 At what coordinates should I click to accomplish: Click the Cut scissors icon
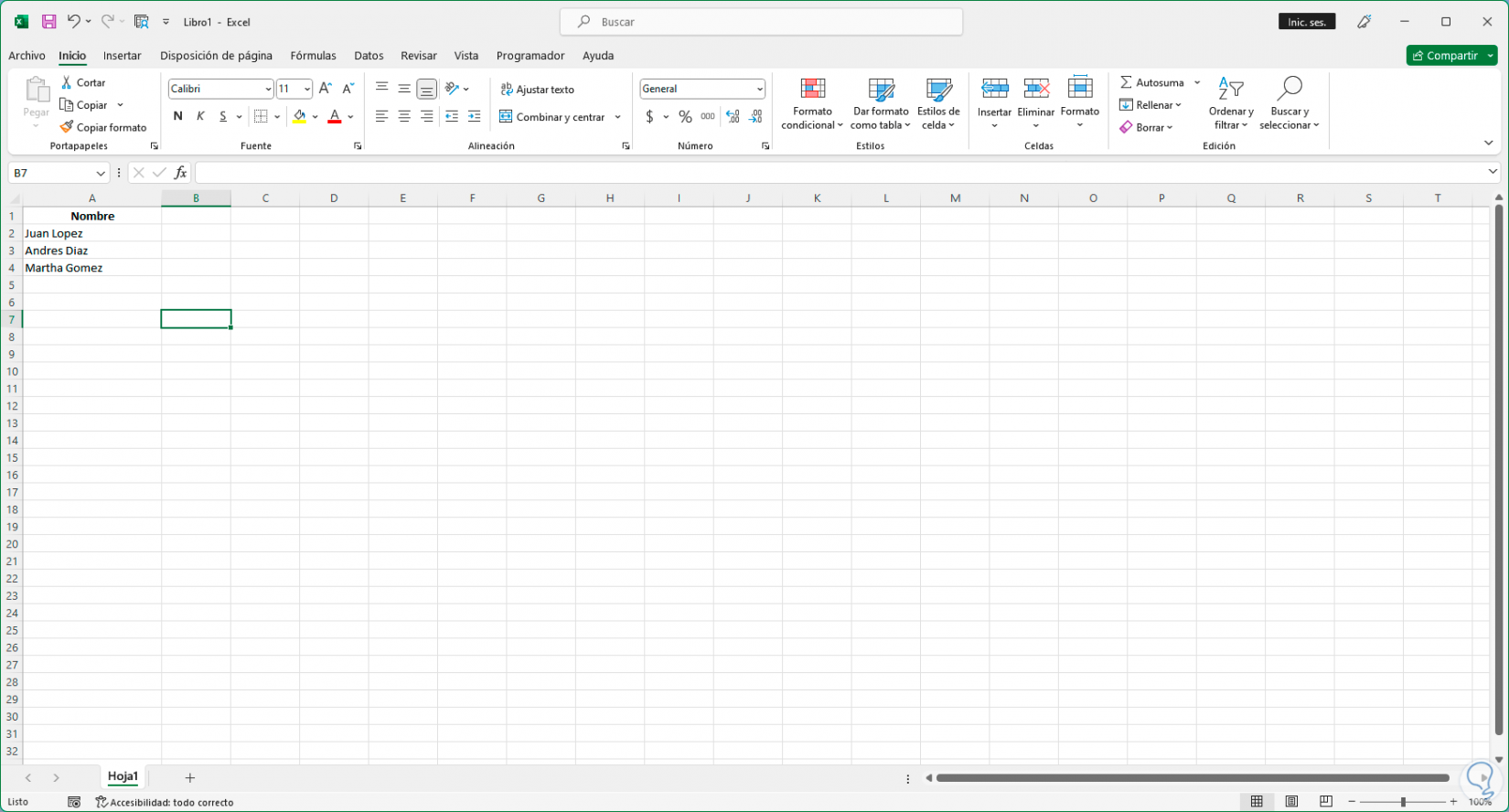(67, 82)
